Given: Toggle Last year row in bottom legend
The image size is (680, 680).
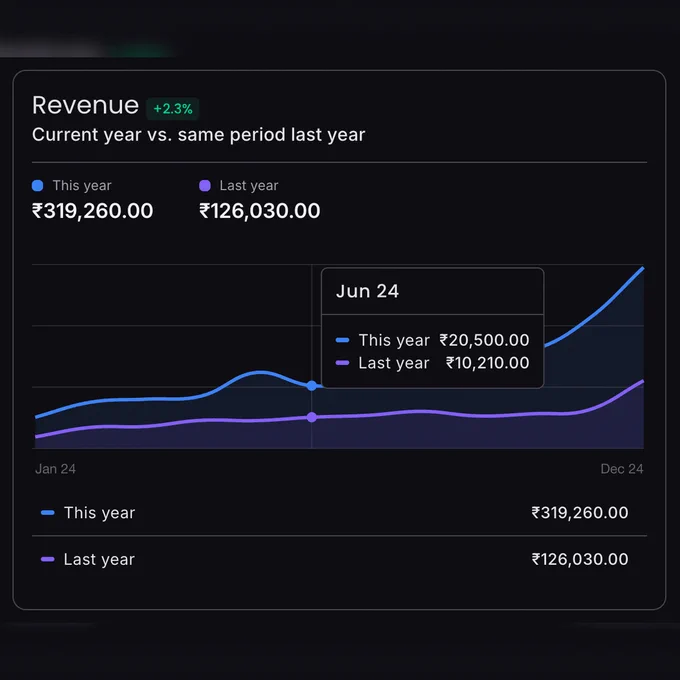Looking at the screenshot, I should [340, 559].
